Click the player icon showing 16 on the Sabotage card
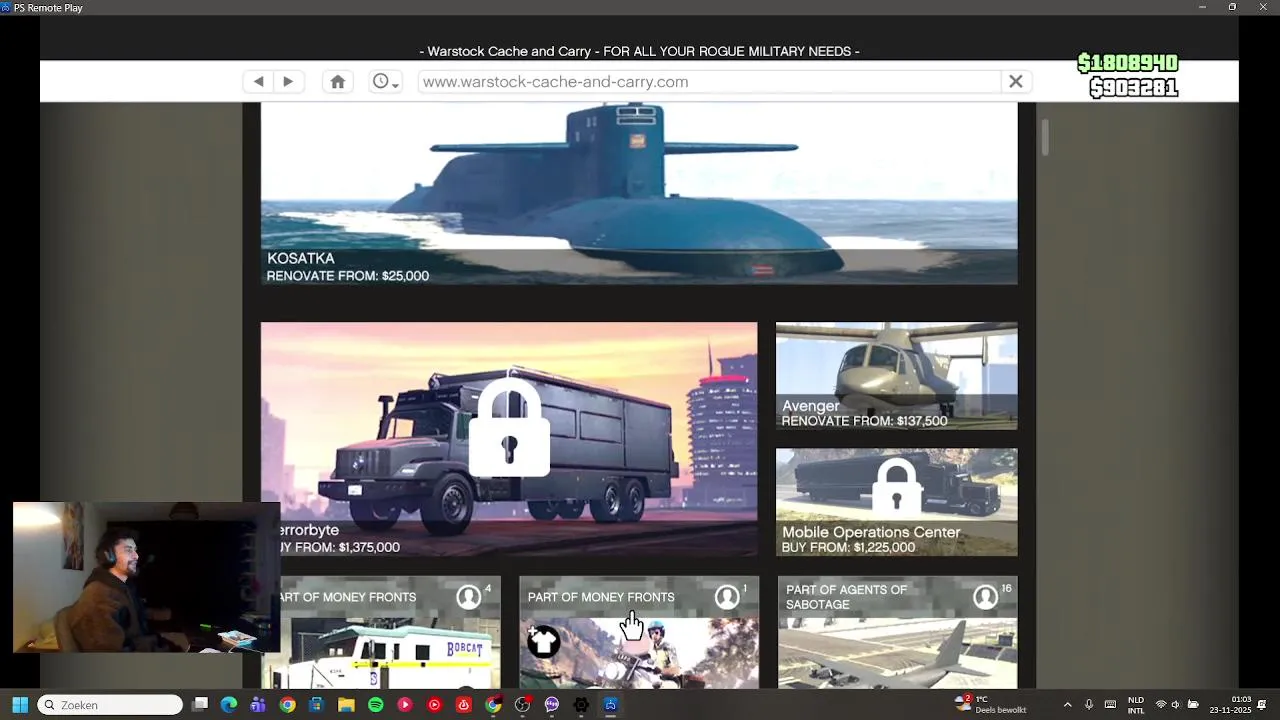1280x720 pixels. coord(986,597)
